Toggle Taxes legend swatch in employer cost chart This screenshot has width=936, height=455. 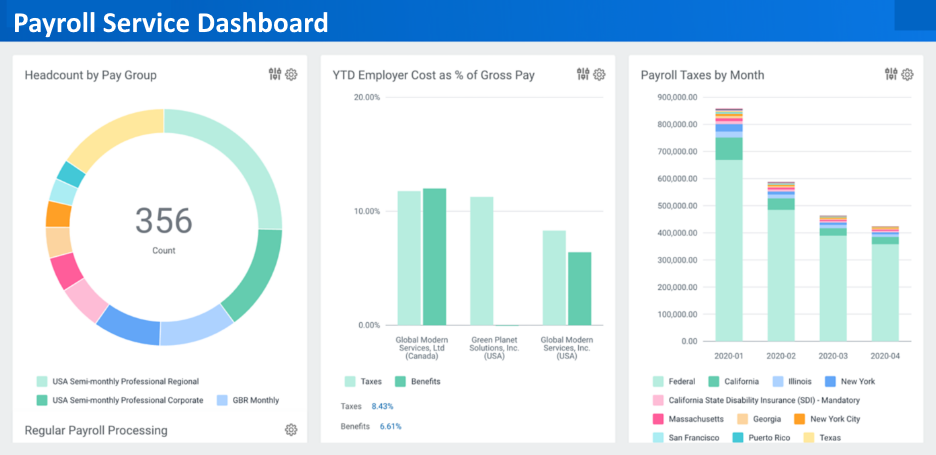pos(350,381)
